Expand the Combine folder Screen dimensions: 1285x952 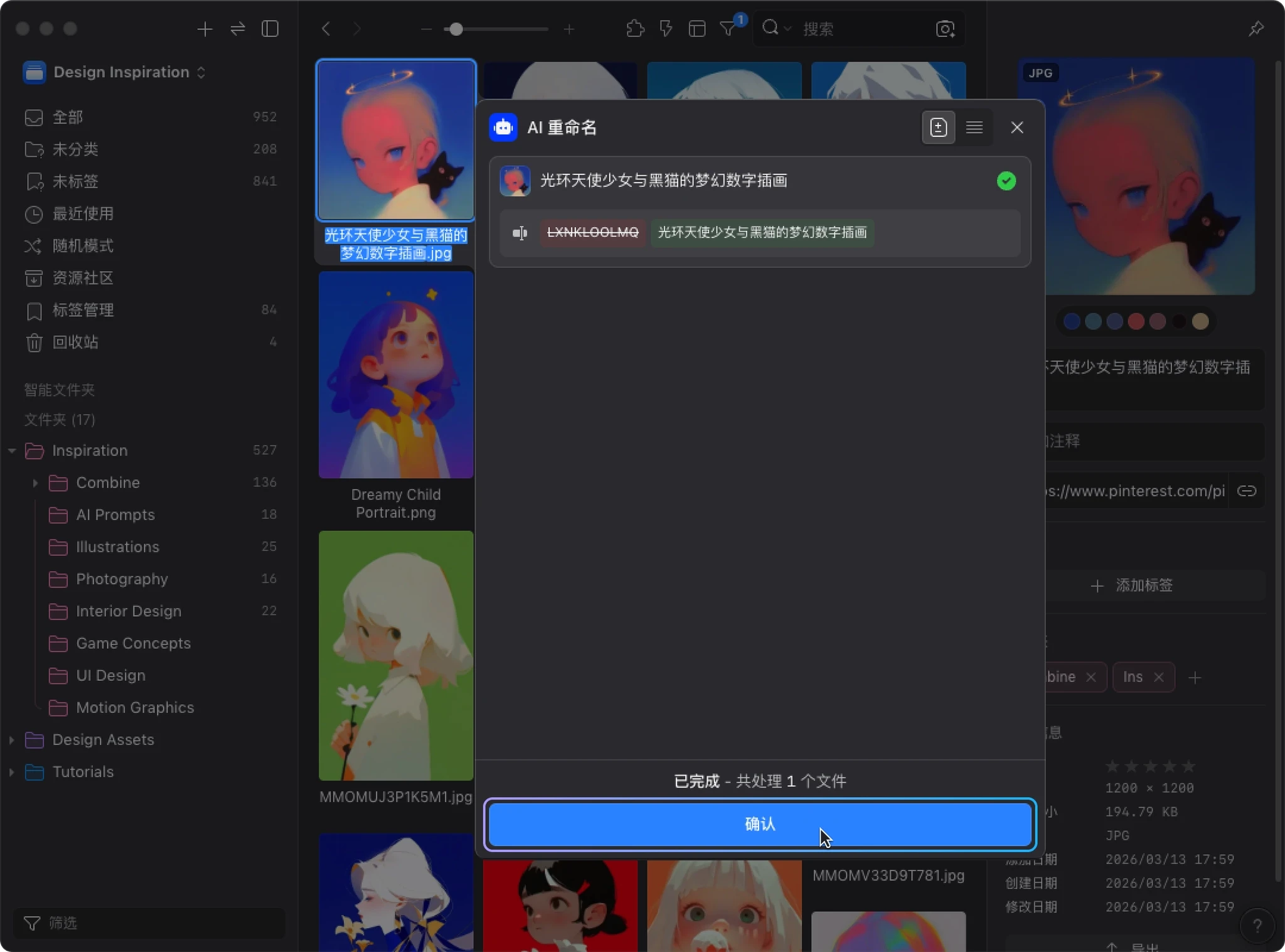[35, 483]
